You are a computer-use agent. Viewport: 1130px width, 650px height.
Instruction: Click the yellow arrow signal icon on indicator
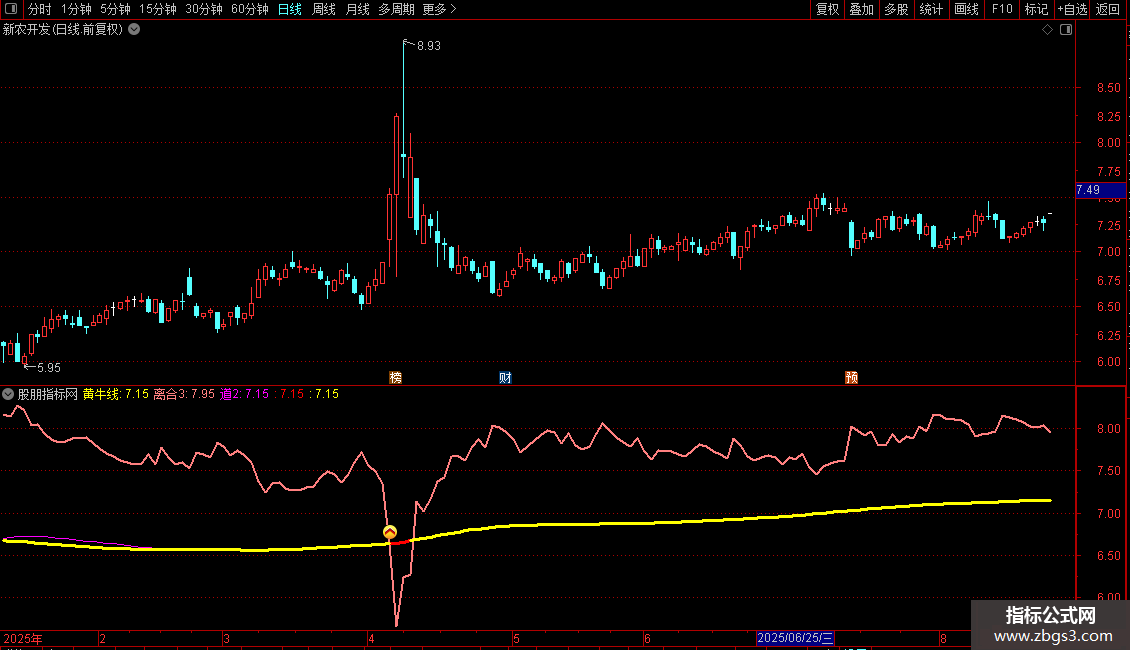click(390, 532)
